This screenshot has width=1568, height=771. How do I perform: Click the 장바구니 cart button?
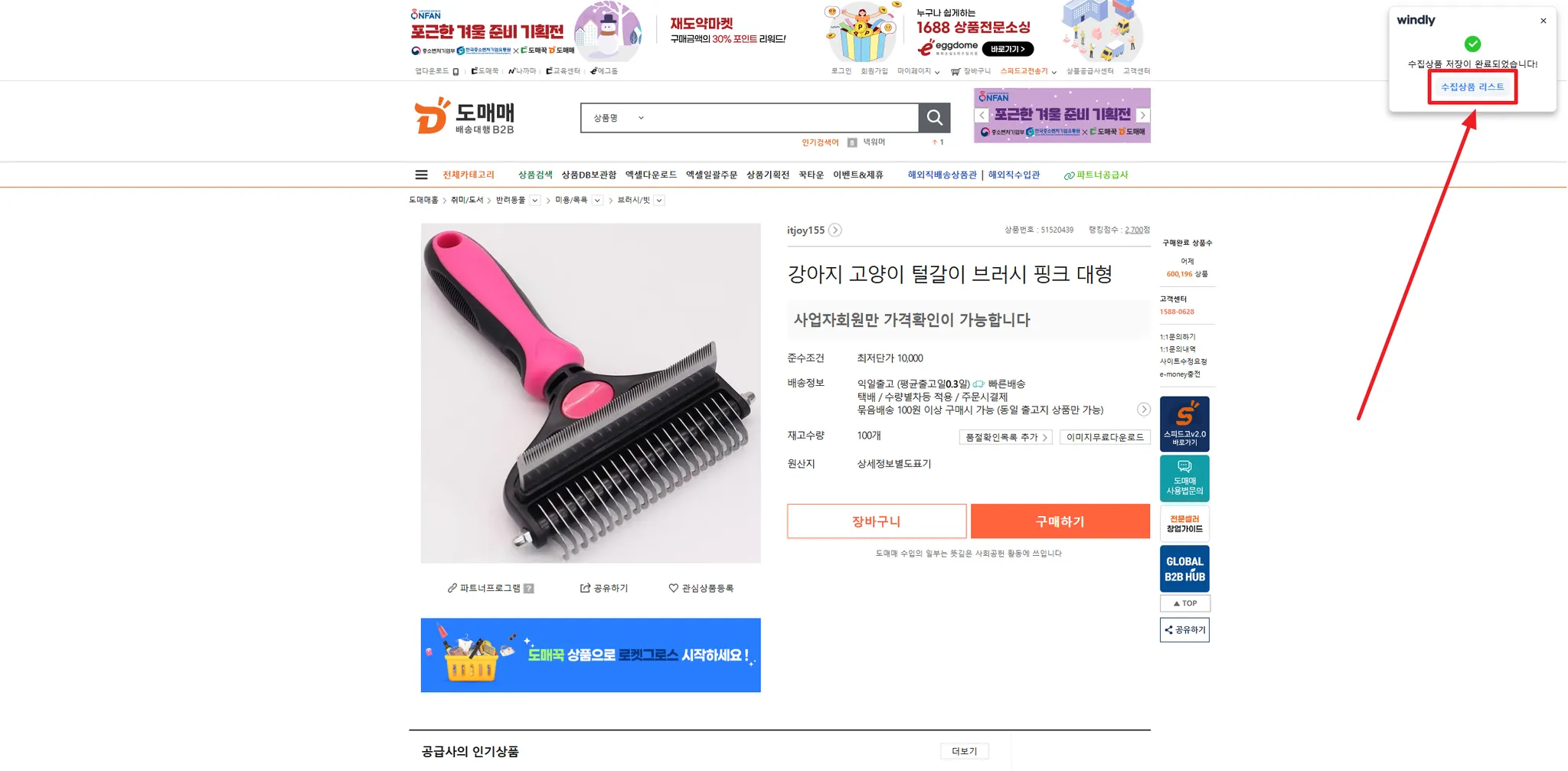coord(877,521)
